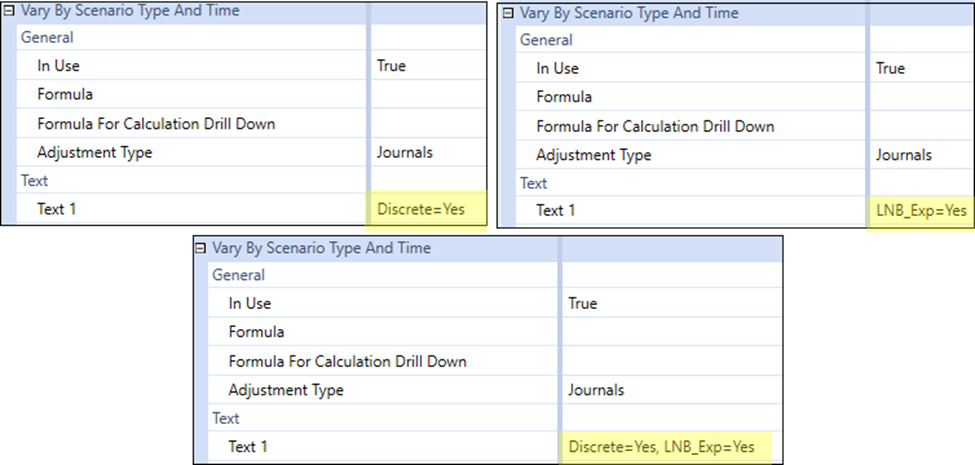Select the Formula row label in top-right panel

[564, 97]
